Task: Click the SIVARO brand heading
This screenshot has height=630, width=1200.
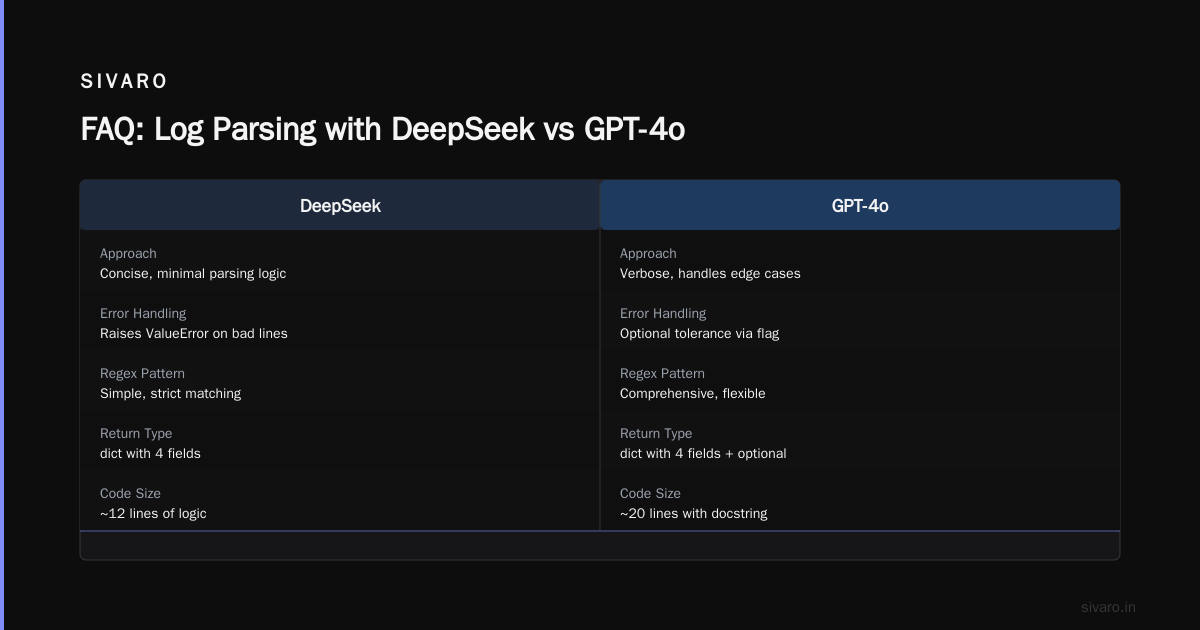Action: coord(124,82)
